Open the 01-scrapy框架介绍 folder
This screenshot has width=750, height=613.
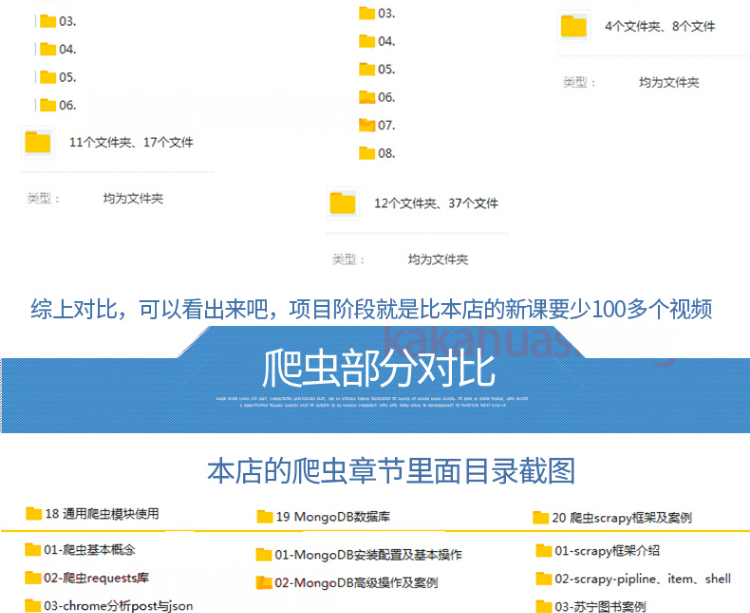click(x=598, y=551)
